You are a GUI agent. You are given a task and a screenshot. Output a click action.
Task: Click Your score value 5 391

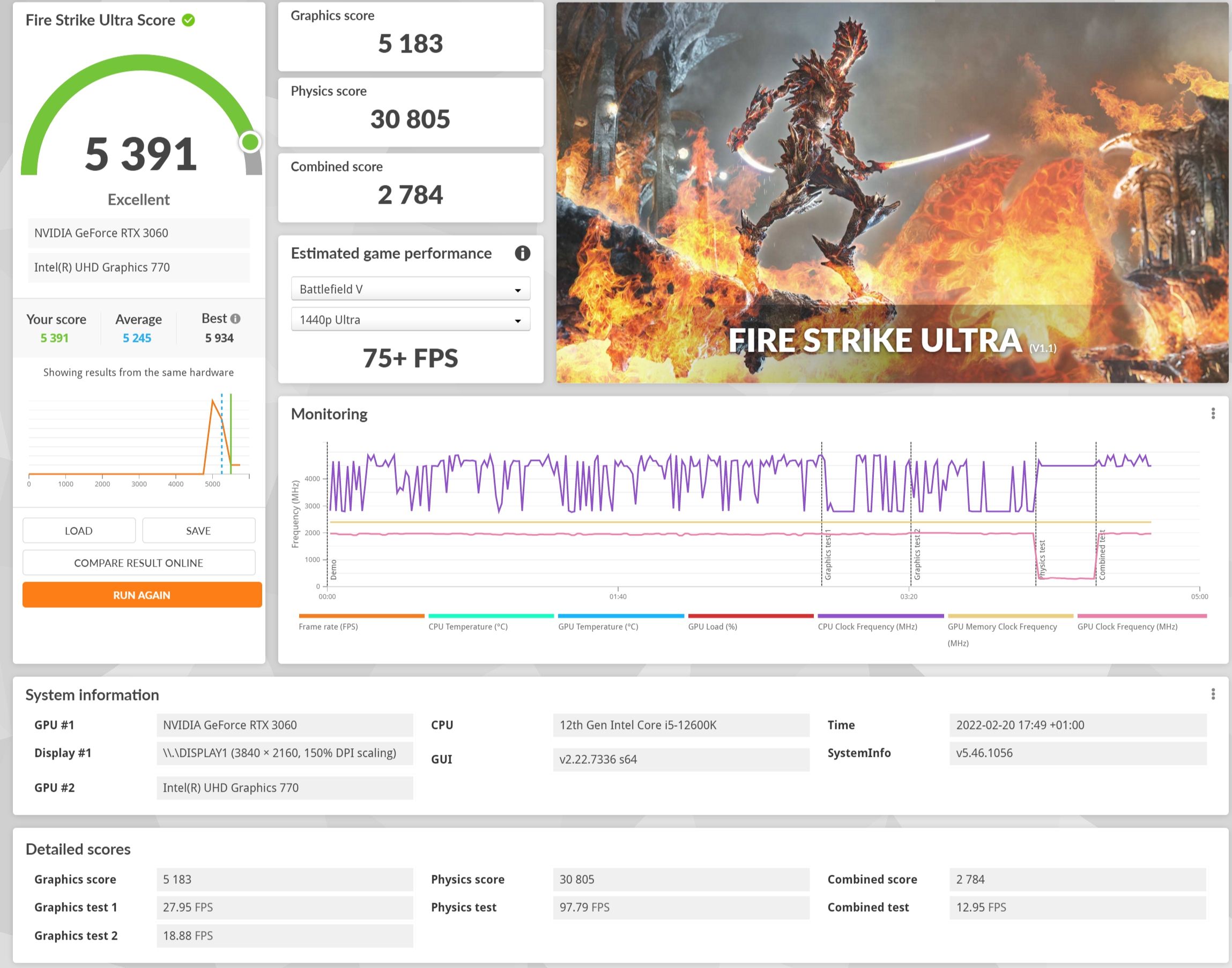(55, 338)
